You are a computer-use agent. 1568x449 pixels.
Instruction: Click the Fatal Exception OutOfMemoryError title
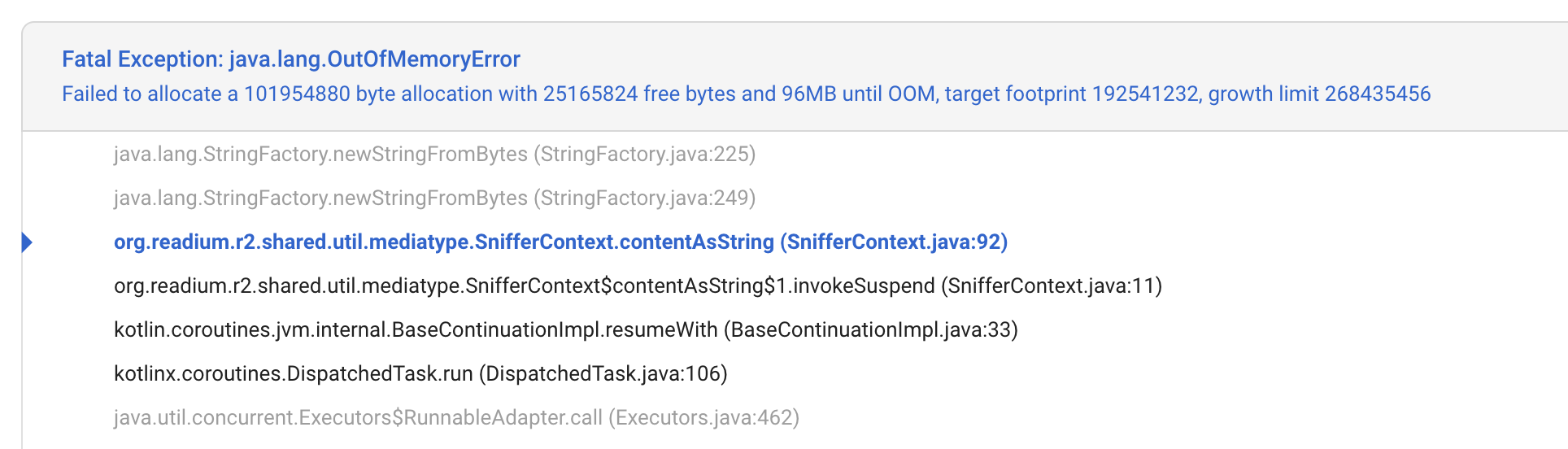click(x=290, y=59)
